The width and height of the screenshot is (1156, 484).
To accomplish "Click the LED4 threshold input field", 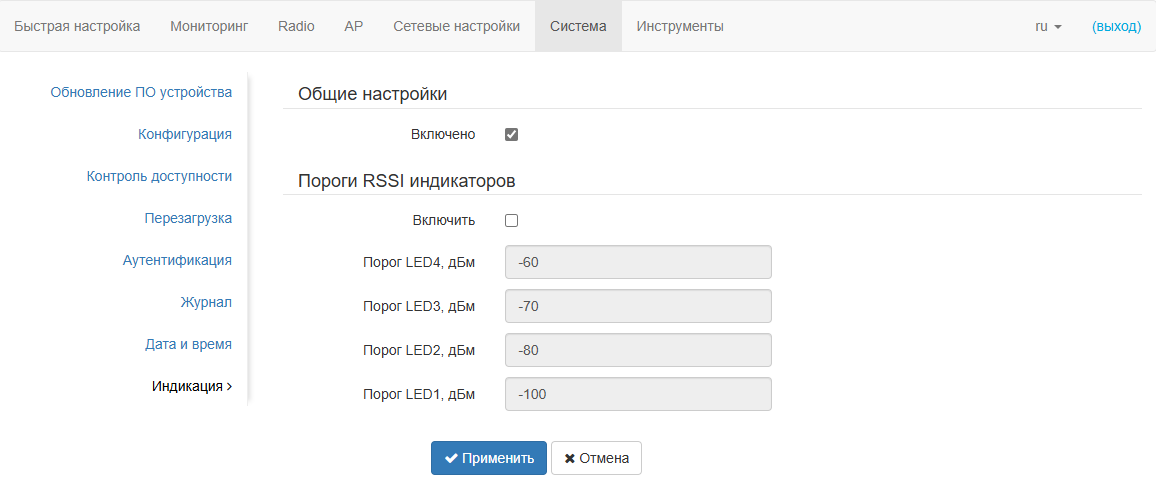I will click(639, 262).
